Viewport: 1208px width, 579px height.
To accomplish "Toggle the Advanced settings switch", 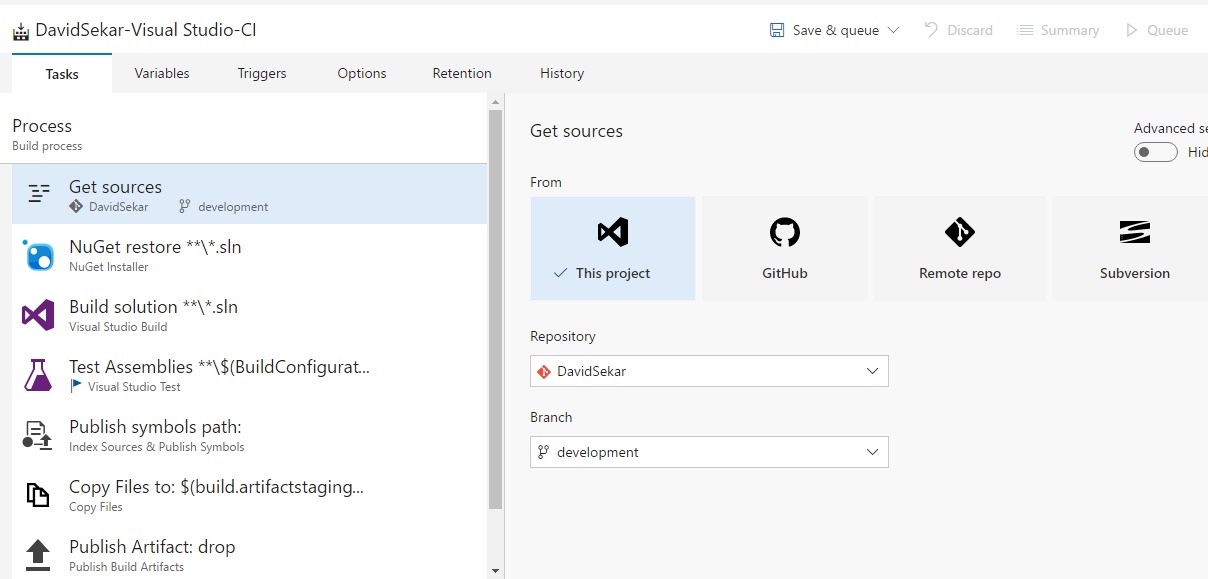I will [x=1155, y=152].
